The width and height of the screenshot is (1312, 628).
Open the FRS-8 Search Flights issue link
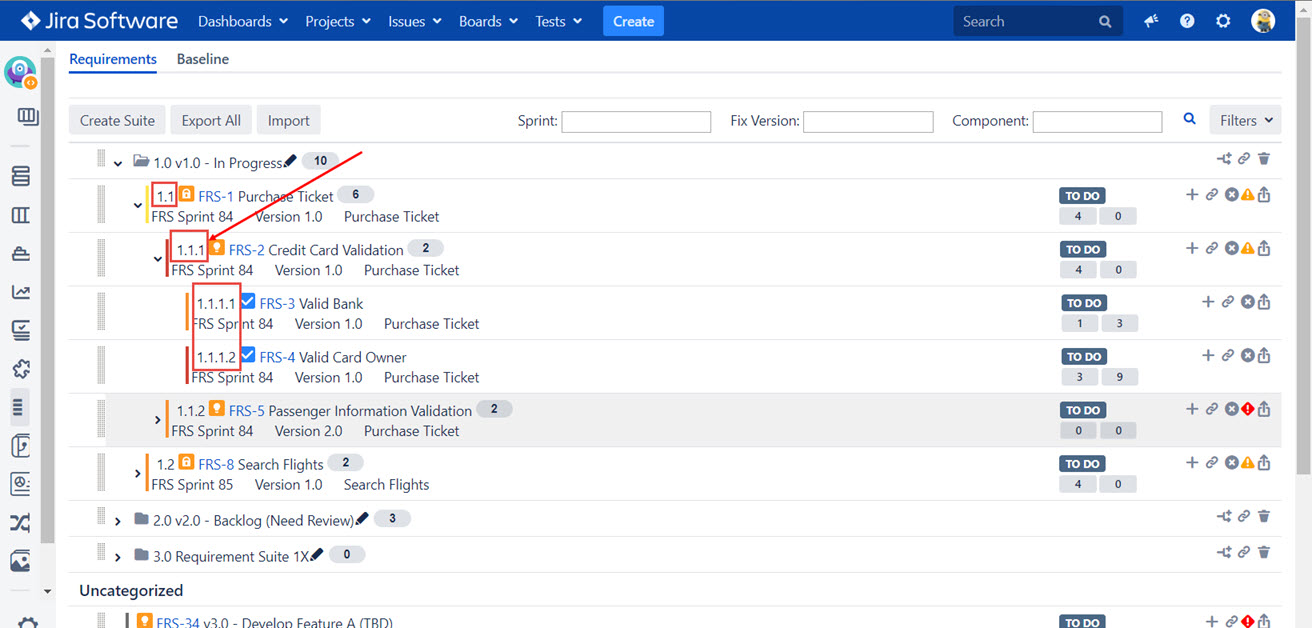click(218, 464)
